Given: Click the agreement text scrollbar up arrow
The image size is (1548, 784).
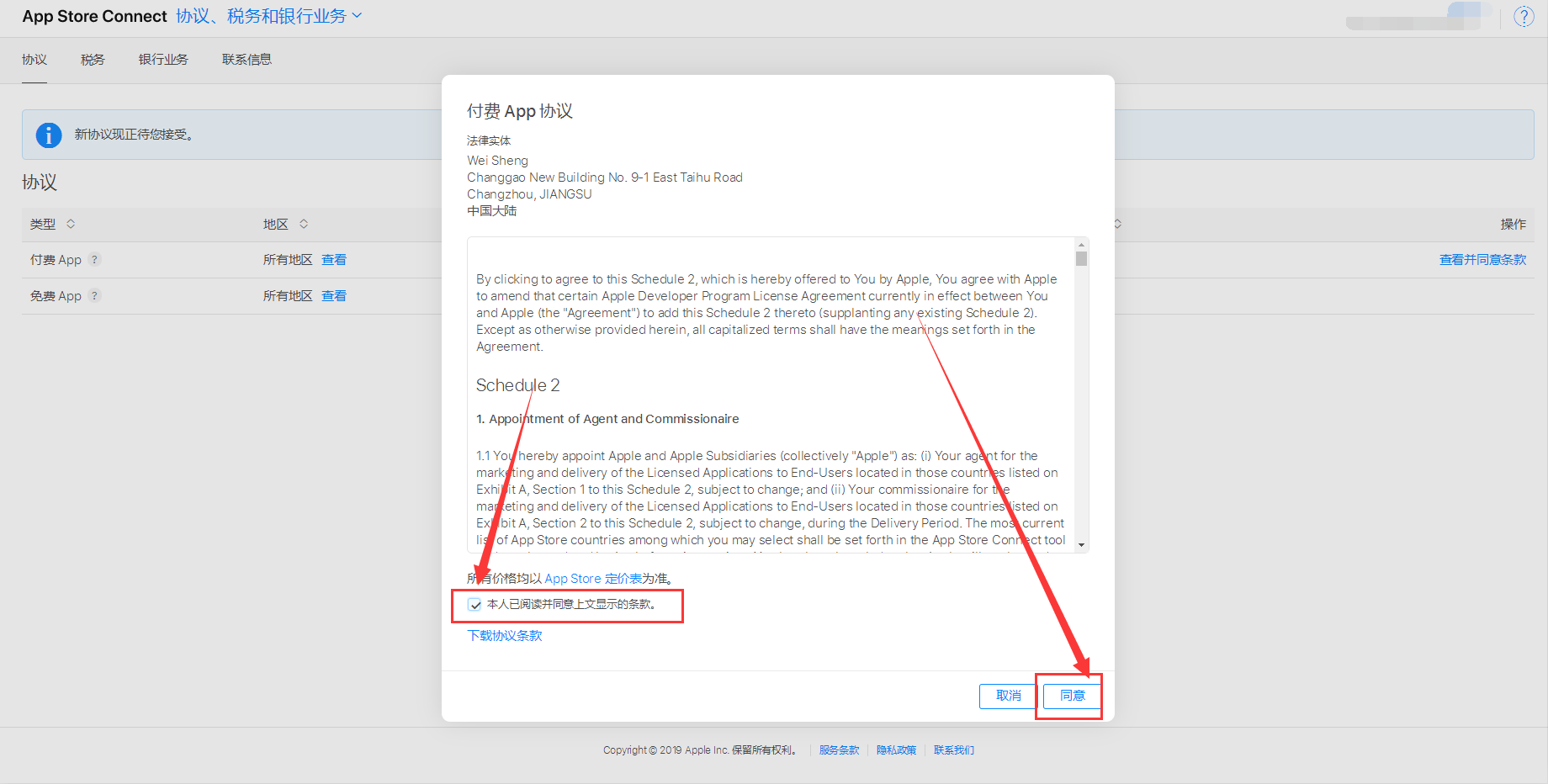Looking at the screenshot, I should coord(1082,245).
